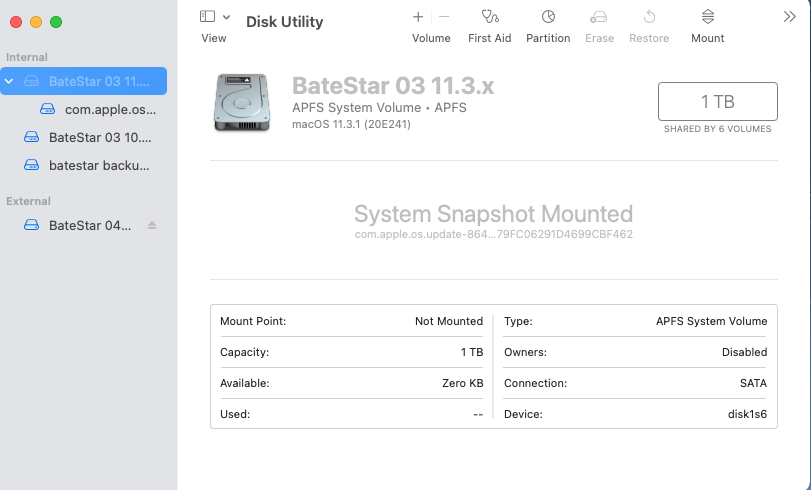The image size is (811, 490).
Task: Zoom the Disk Utility window green button
Action: coord(56,22)
